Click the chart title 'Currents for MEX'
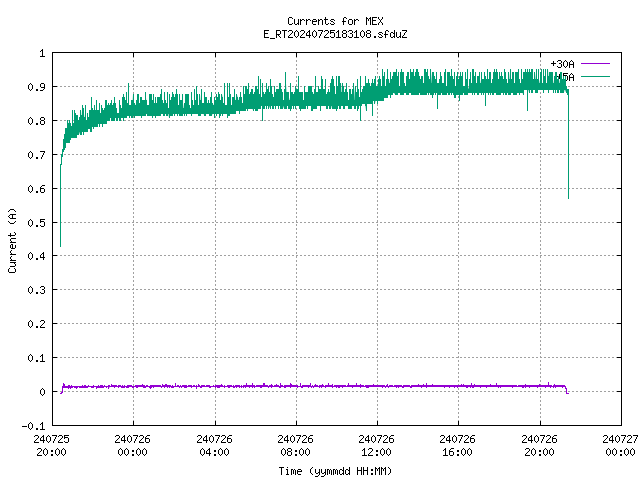The width and height of the screenshot is (640, 480). [335, 21]
